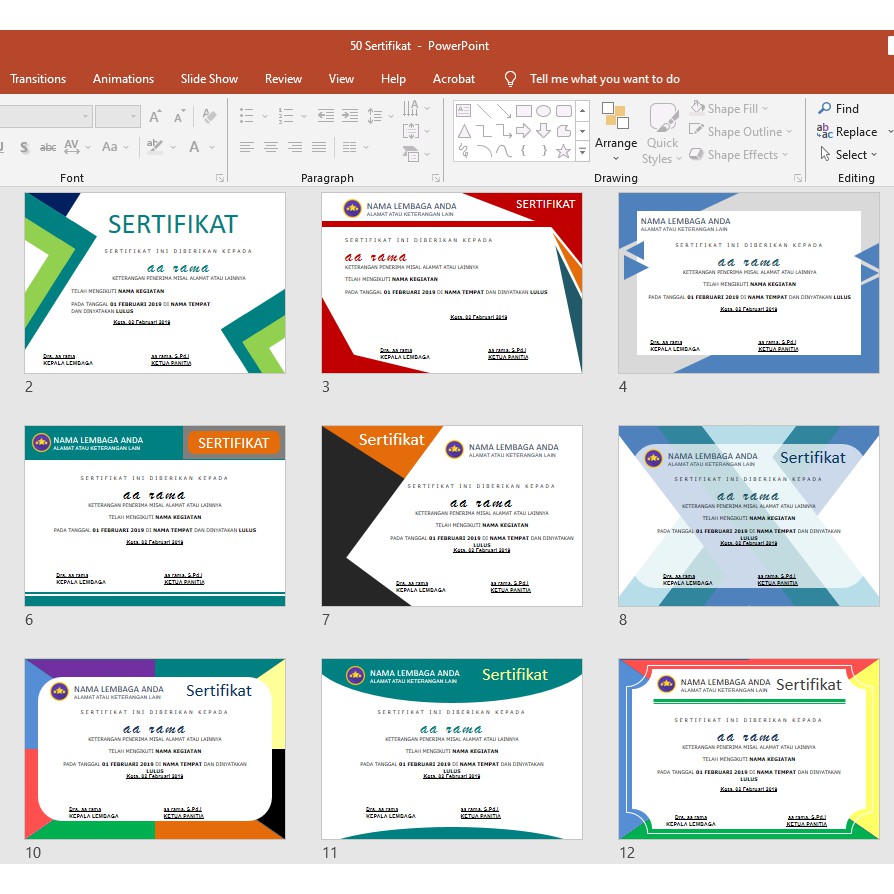Select slide 7 thumbnail with orange Sertifikat
The image size is (894, 894).
coord(451,516)
